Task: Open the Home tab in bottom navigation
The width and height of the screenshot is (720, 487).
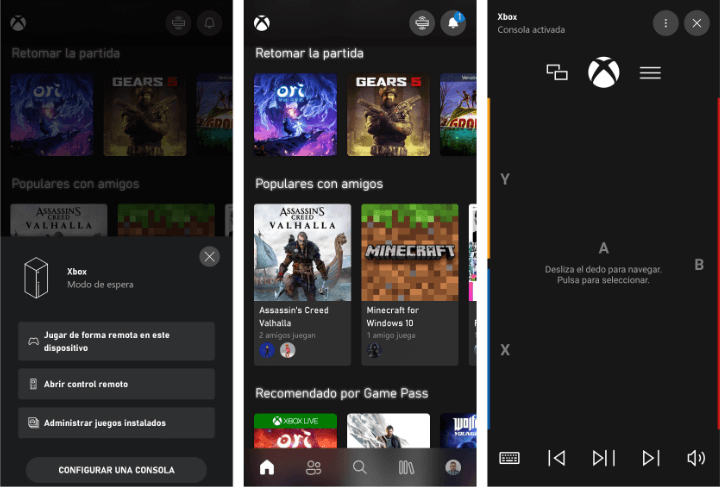Action: tap(267, 467)
